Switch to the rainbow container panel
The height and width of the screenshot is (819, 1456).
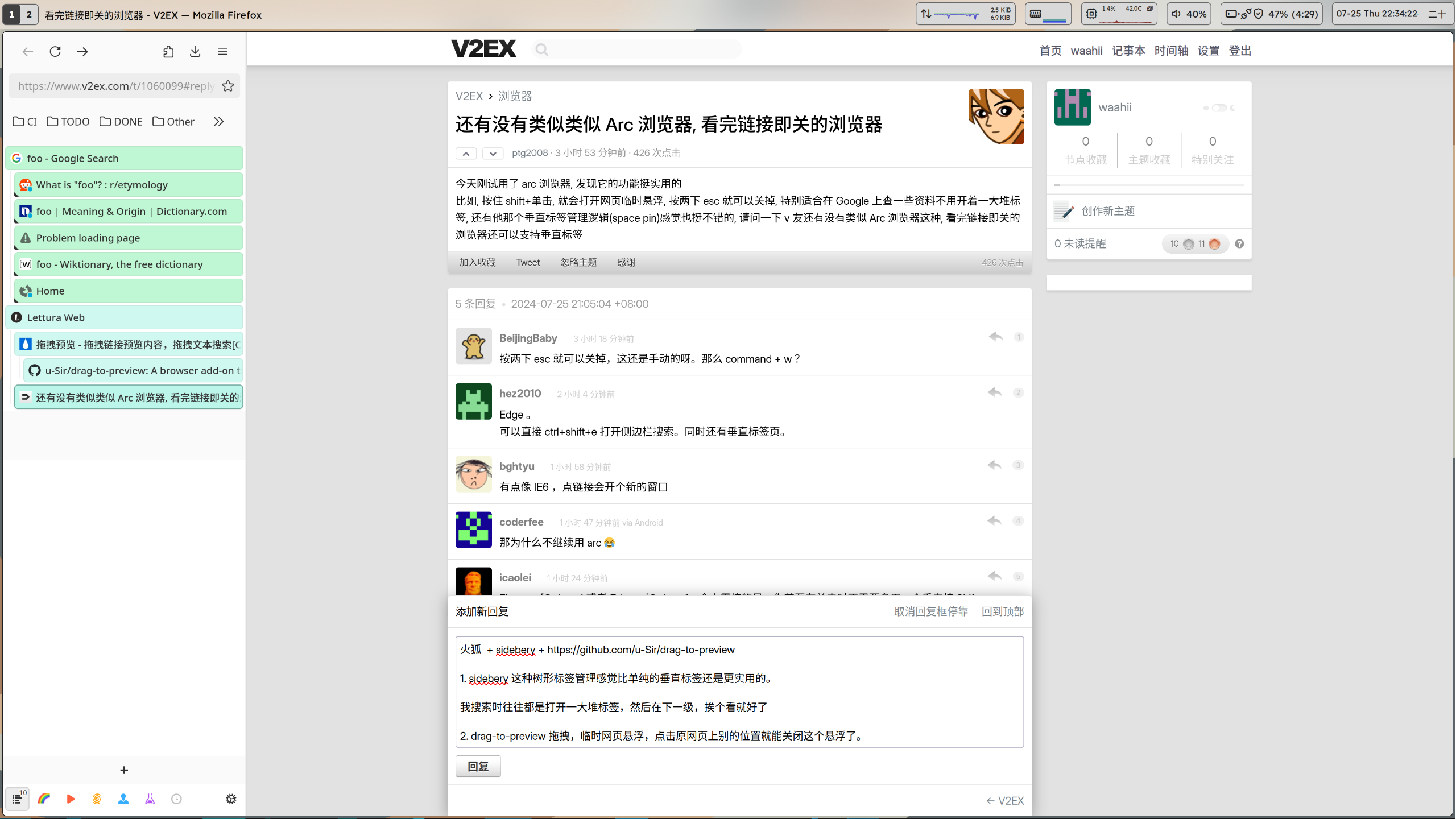pos(44,799)
